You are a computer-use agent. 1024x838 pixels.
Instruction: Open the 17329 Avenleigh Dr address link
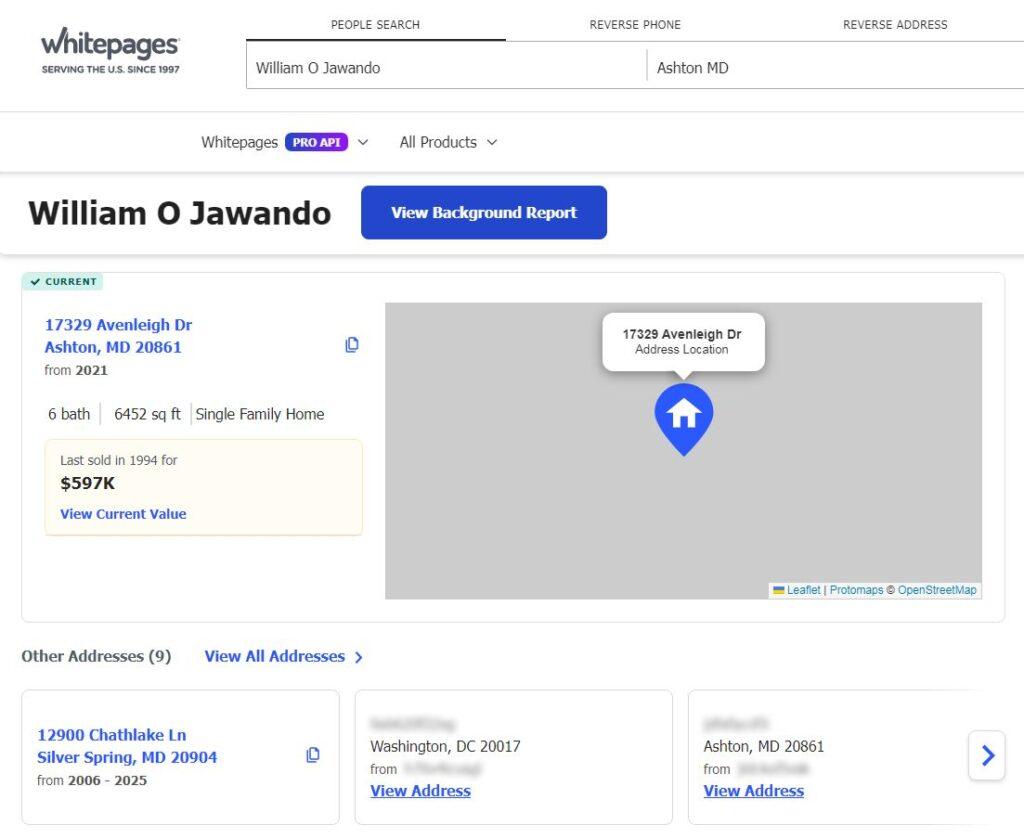point(118,336)
